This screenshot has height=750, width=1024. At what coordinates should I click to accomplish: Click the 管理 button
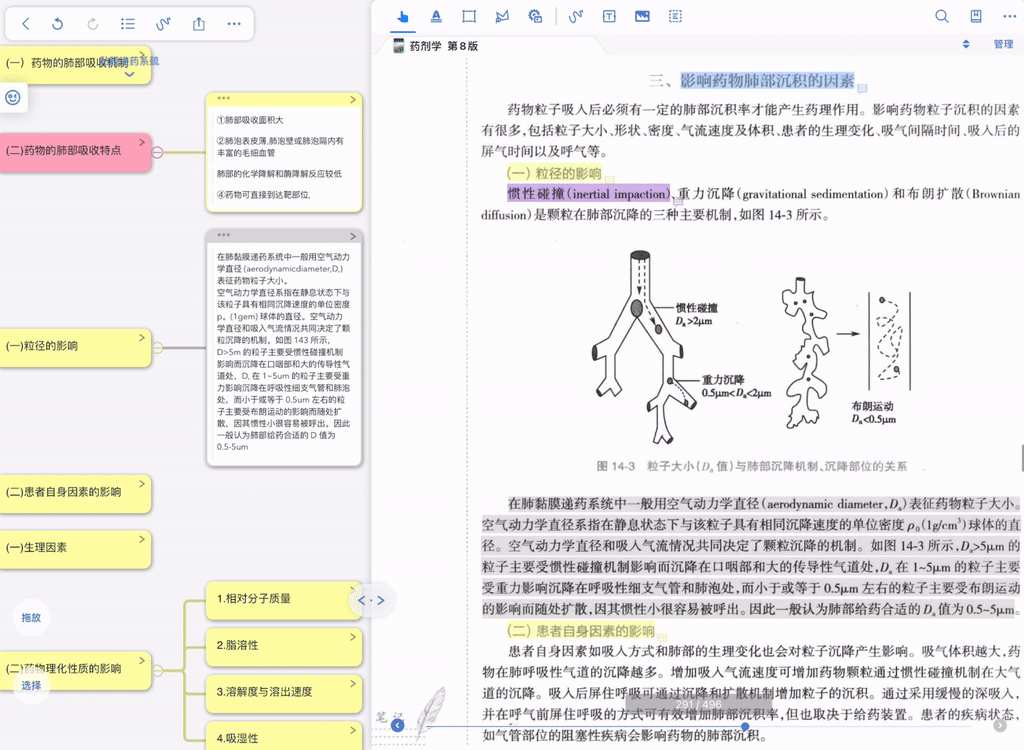(1003, 44)
